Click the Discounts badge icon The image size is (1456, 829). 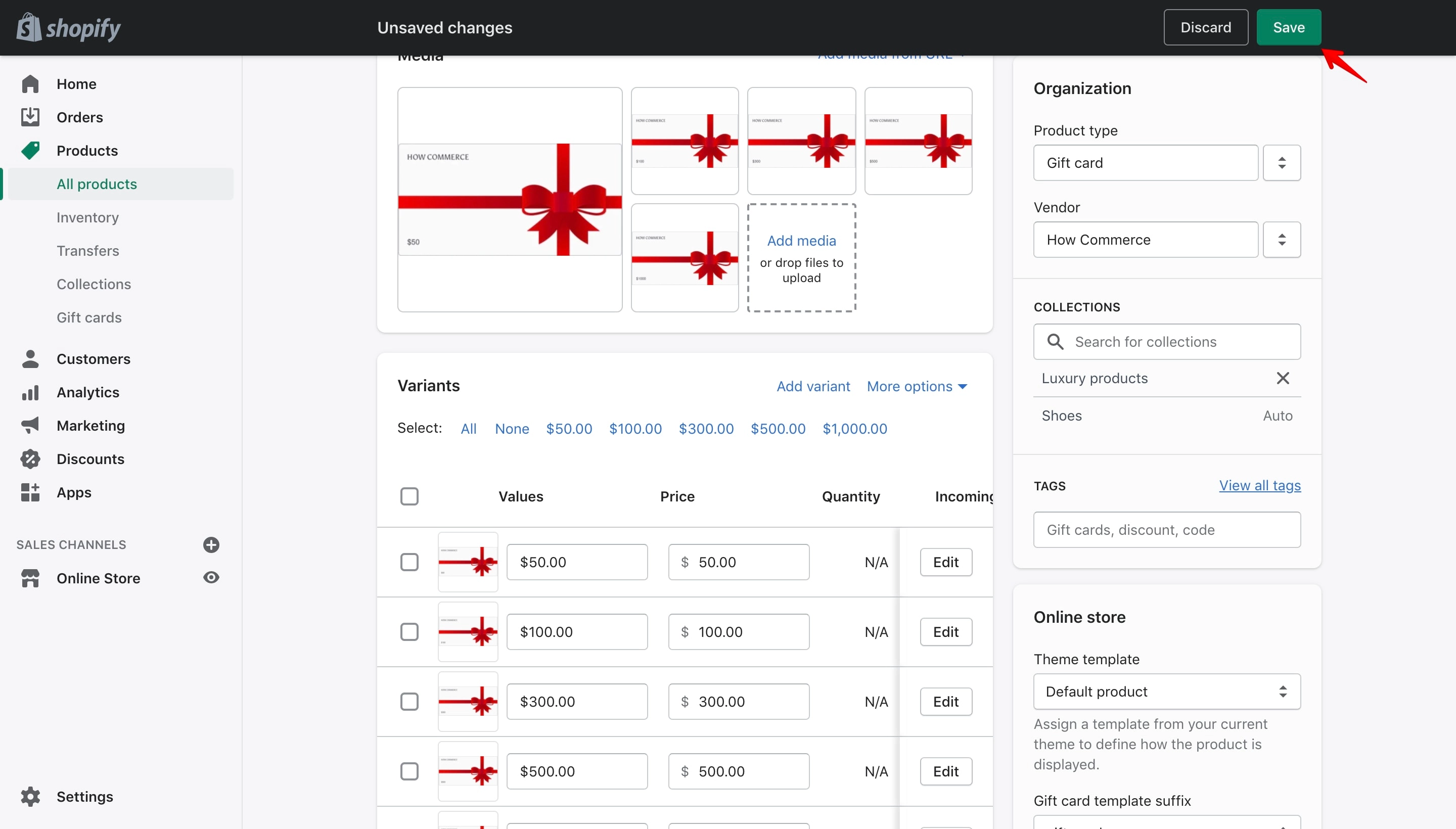coord(30,459)
